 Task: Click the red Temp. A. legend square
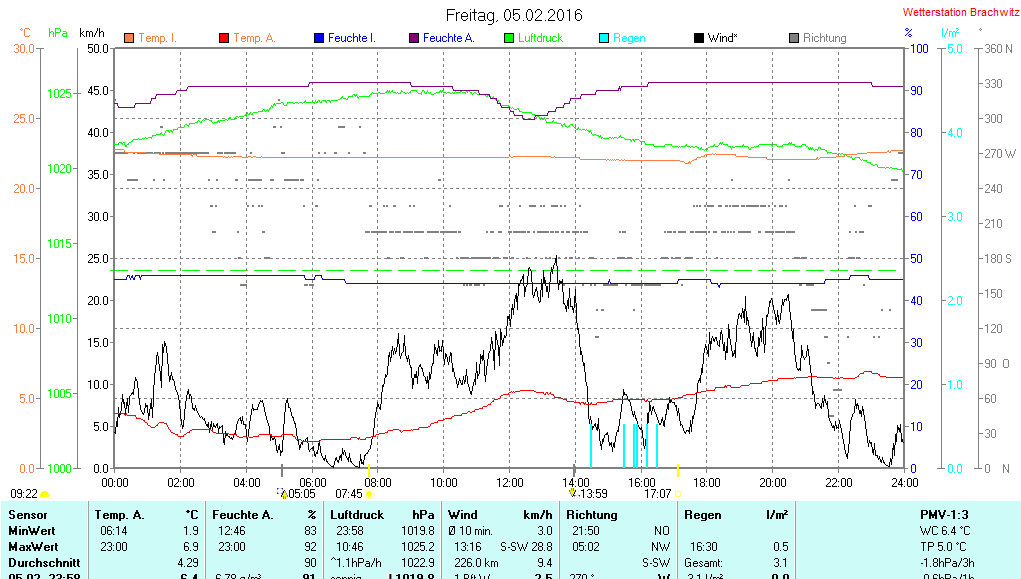click(224, 38)
